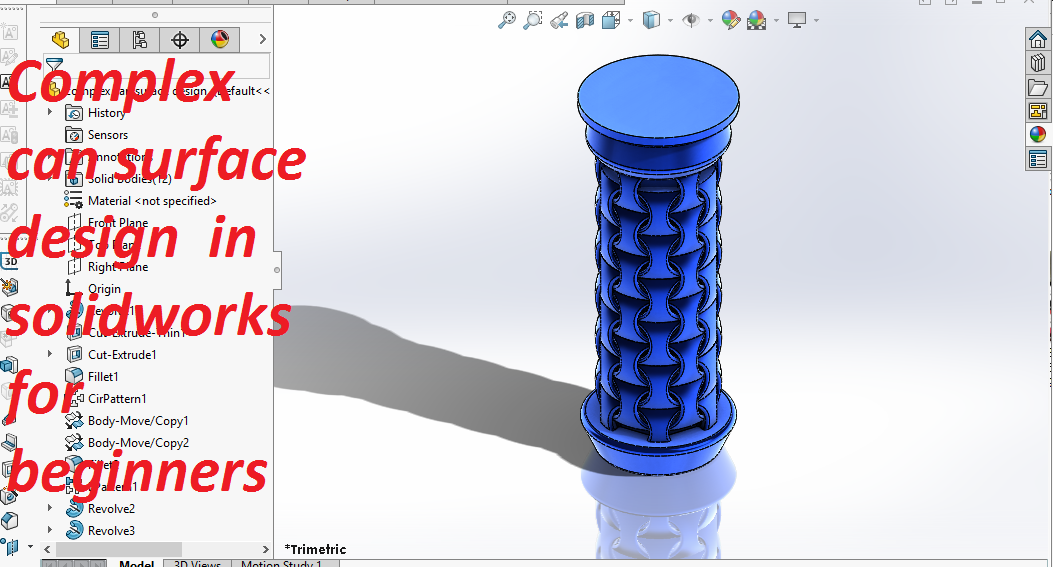Image resolution: width=1053 pixels, height=567 pixels.
Task: Click the Revolve3 feature icon
Action: 75,531
